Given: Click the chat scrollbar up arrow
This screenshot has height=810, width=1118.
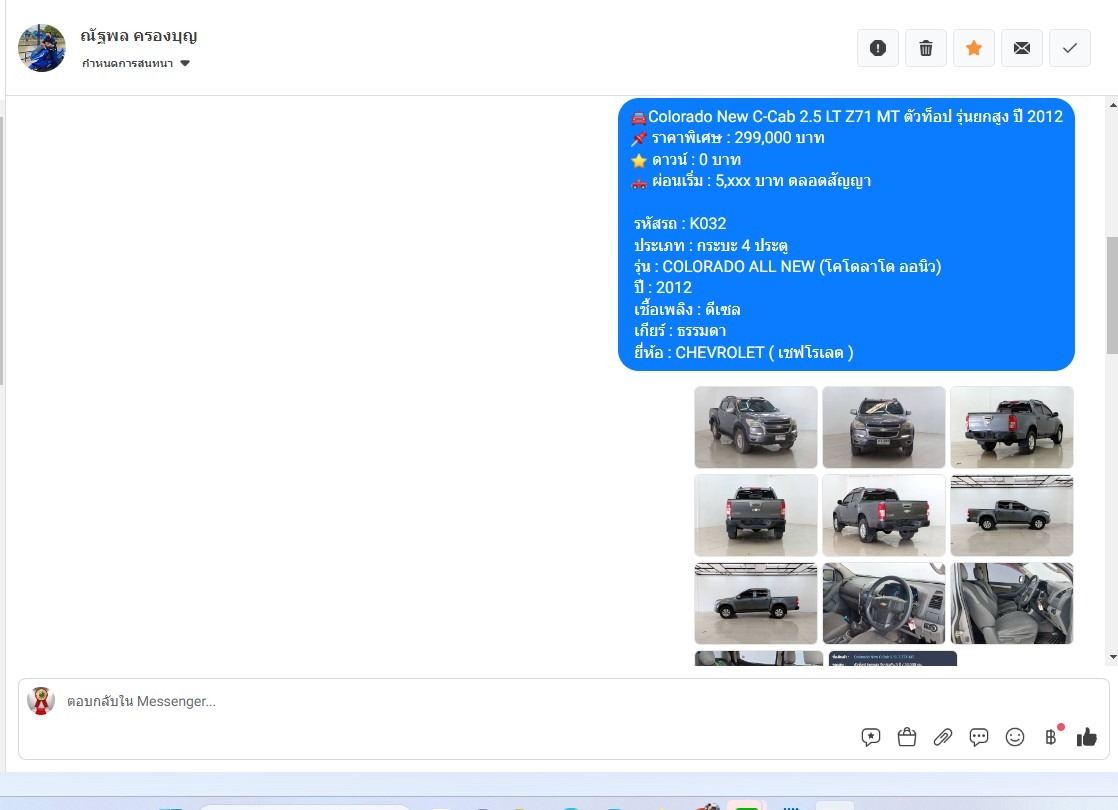Looking at the screenshot, I should [1112, 105].
